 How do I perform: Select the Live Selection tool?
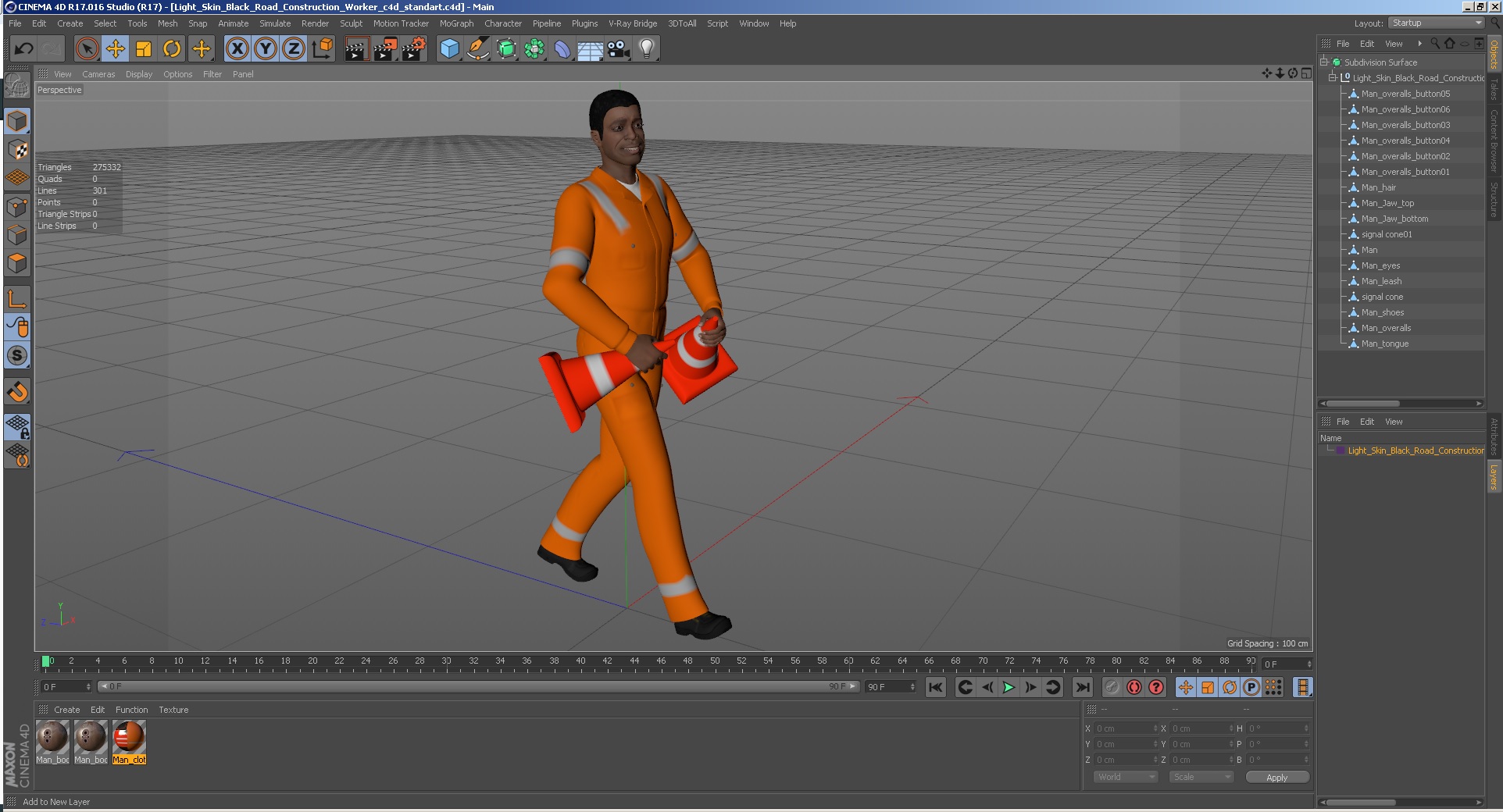coord(87,49)
